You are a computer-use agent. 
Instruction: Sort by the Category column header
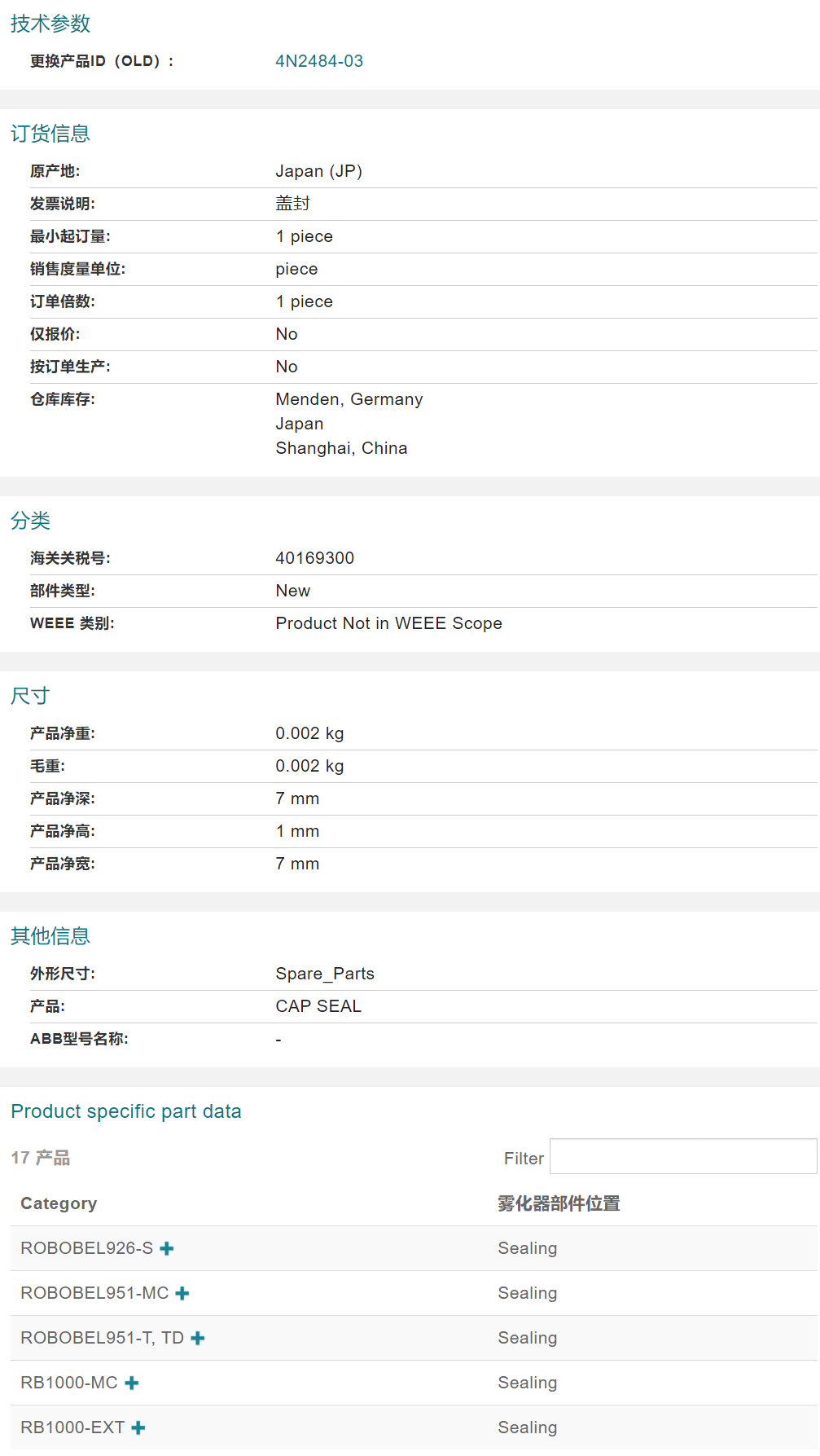click(x=59, y=1203)
